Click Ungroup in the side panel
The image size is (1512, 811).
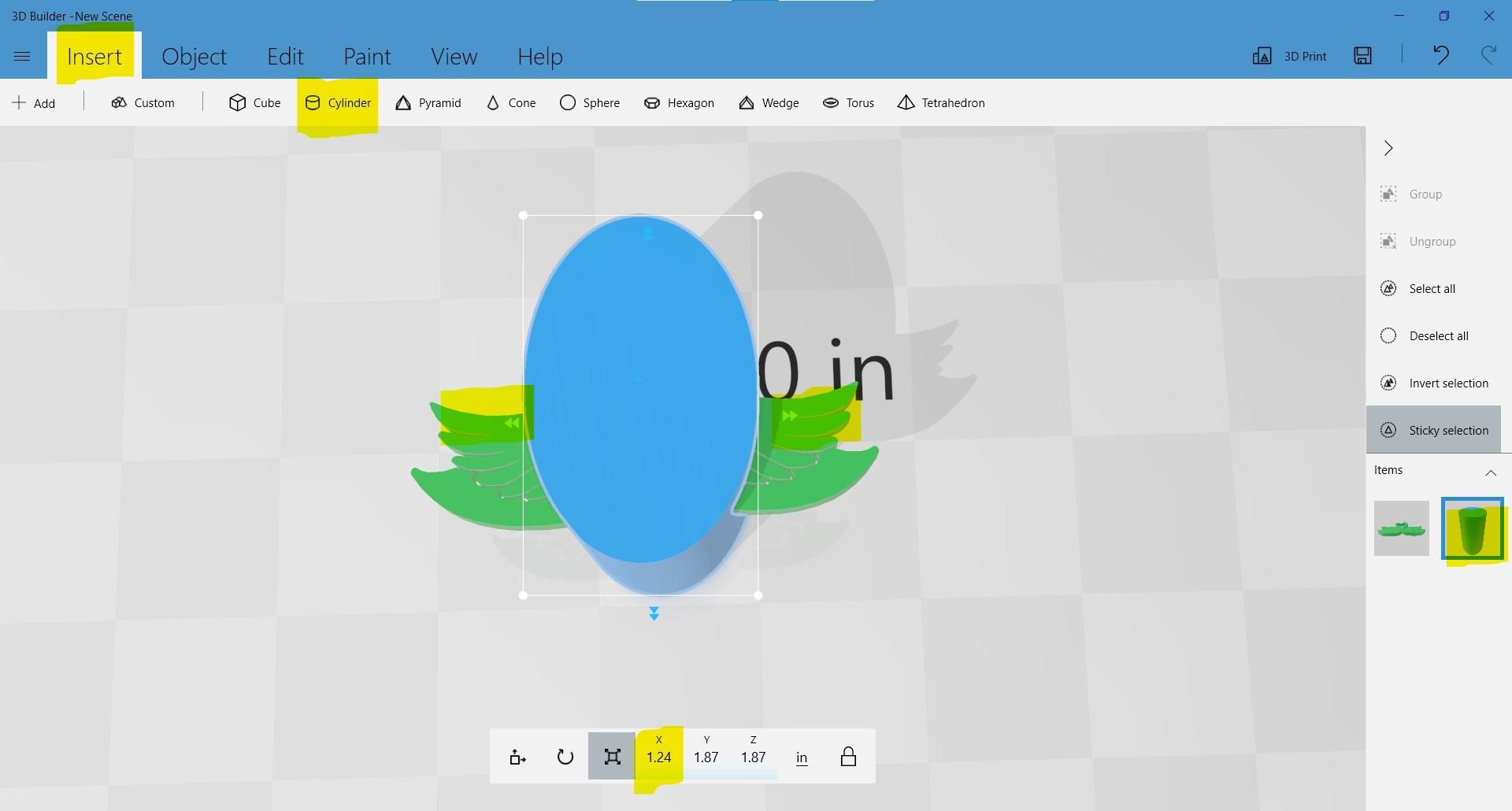pyautogui.click(x=1417, y=242)
